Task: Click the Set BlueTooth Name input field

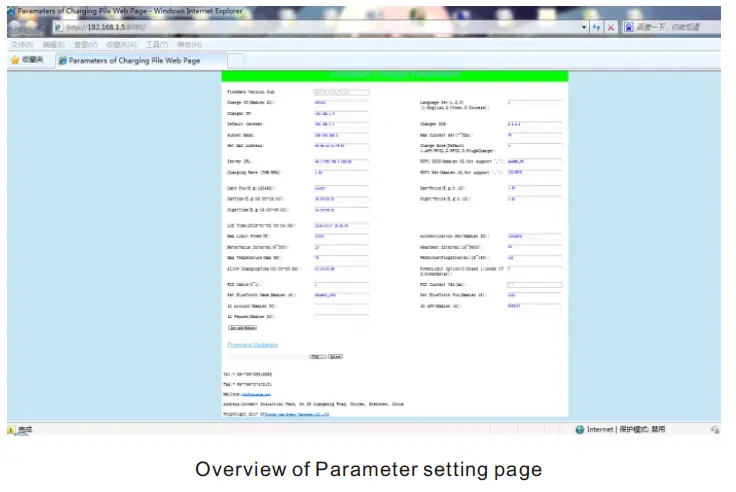Action: 341,295
